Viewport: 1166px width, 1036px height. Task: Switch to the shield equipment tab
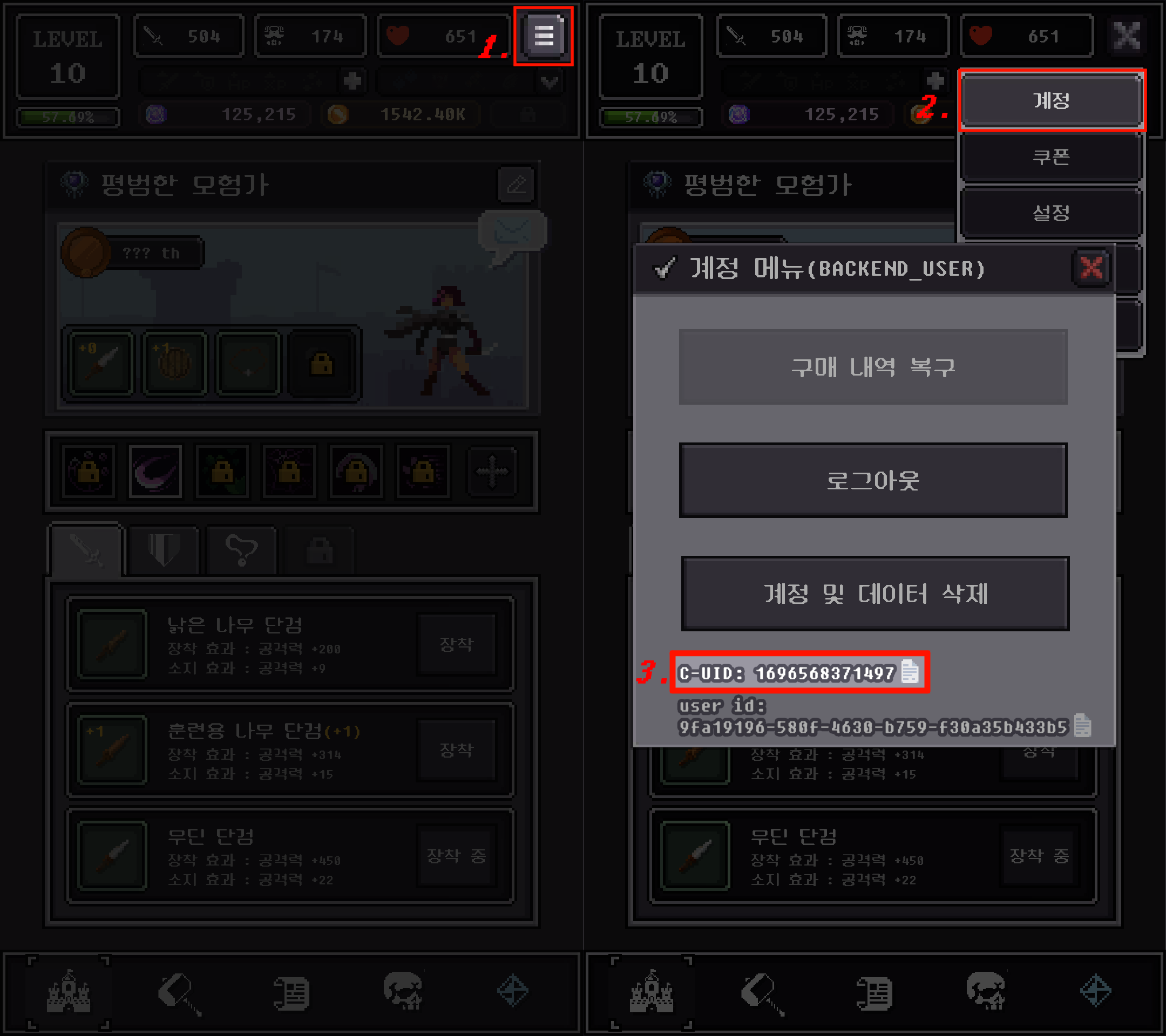[x=164, y=550]
